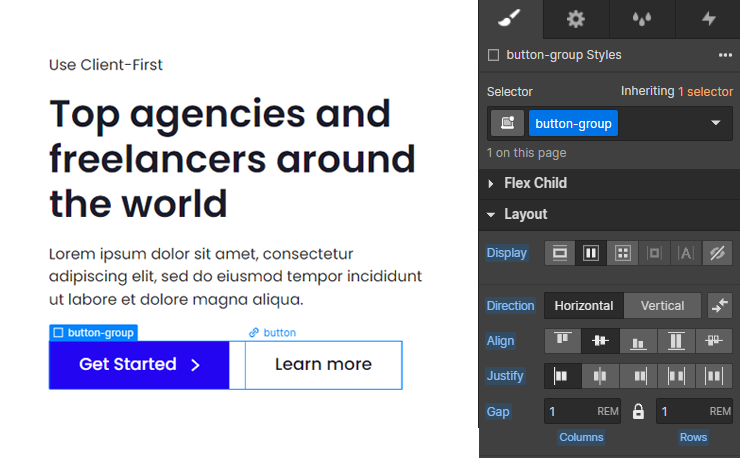Click the '1 on this page' text
The image size is (740, 458).
pyautogui.click(x=526, y=153)
